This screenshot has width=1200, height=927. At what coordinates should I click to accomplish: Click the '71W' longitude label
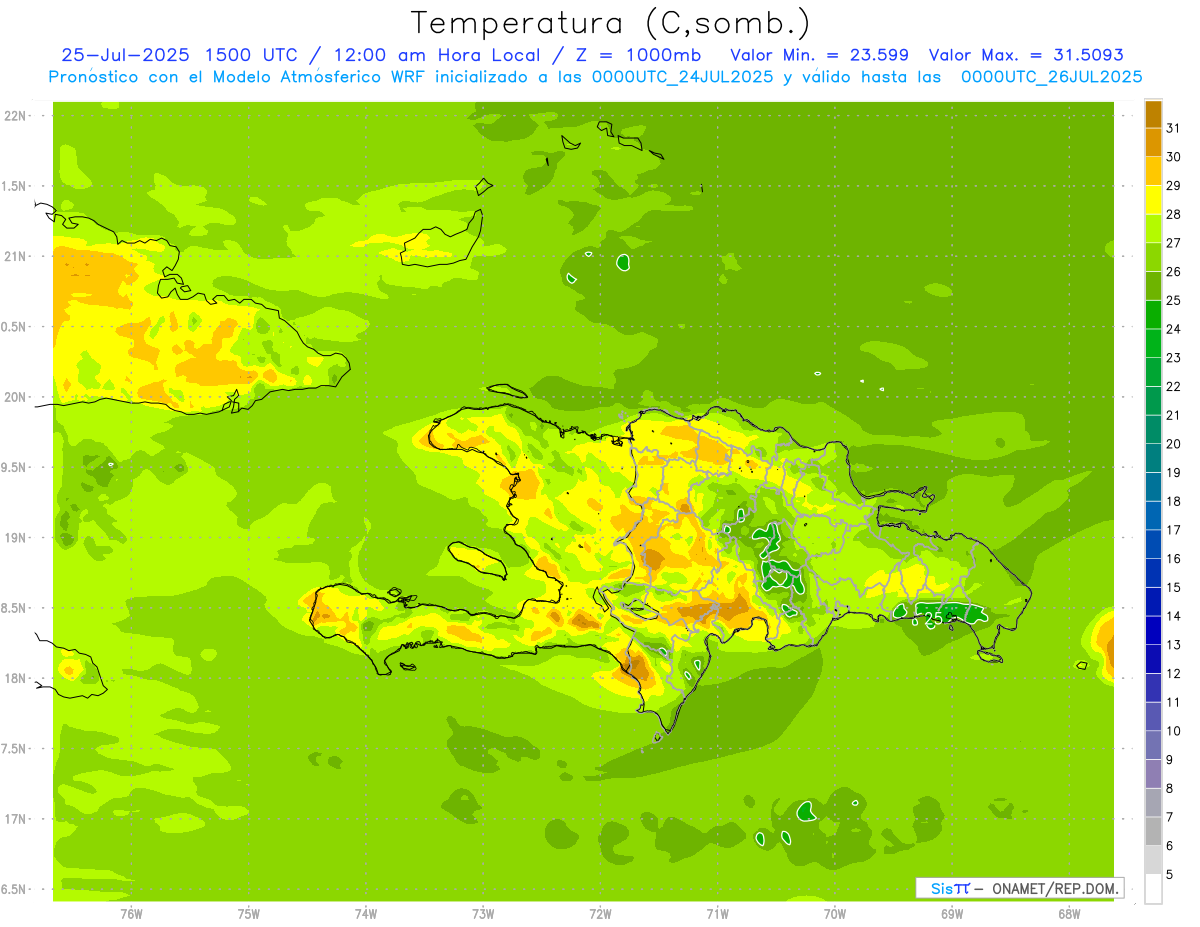pos(717,914)
